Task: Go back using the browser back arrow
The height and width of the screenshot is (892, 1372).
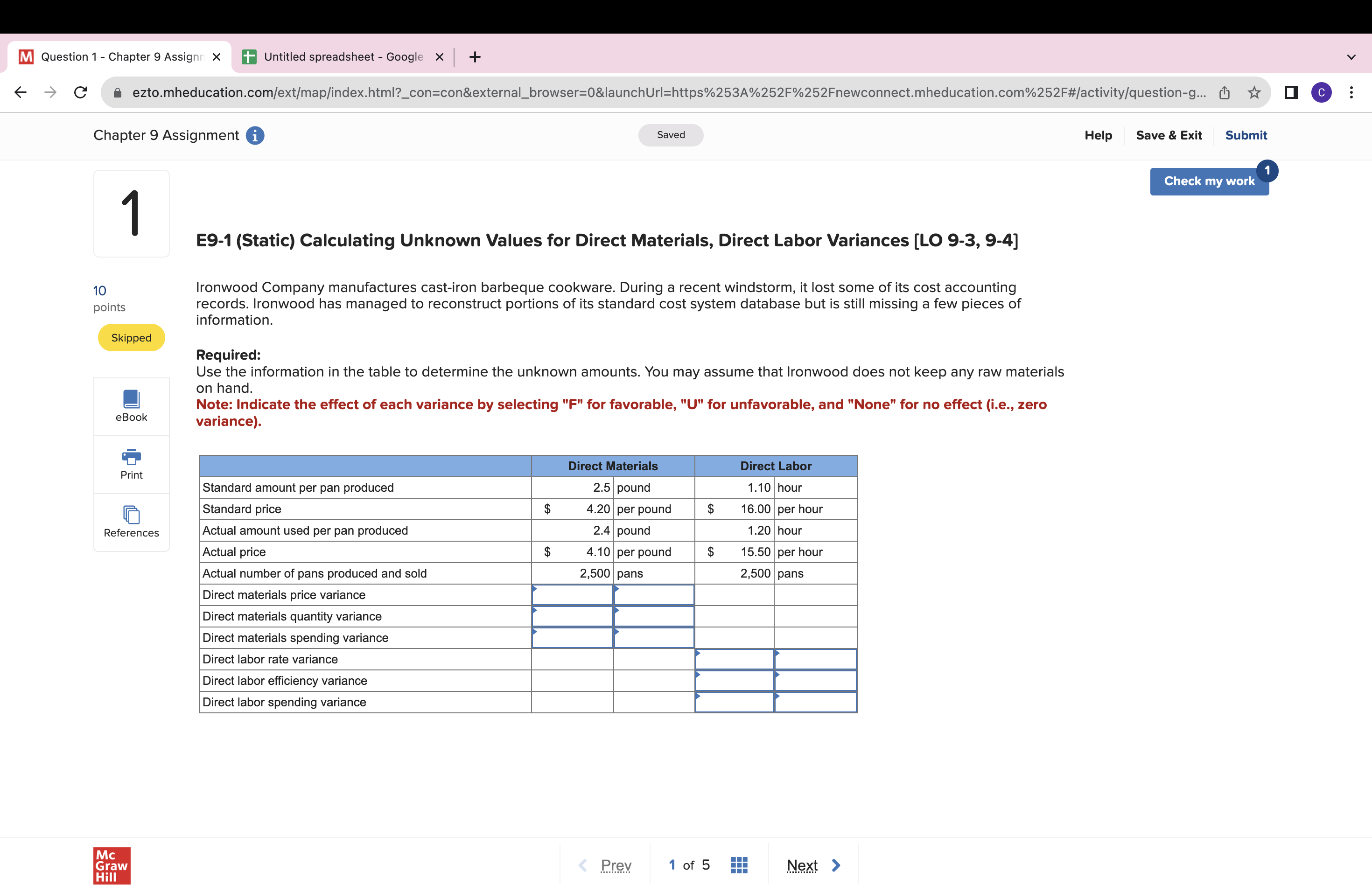Action: 20,92
